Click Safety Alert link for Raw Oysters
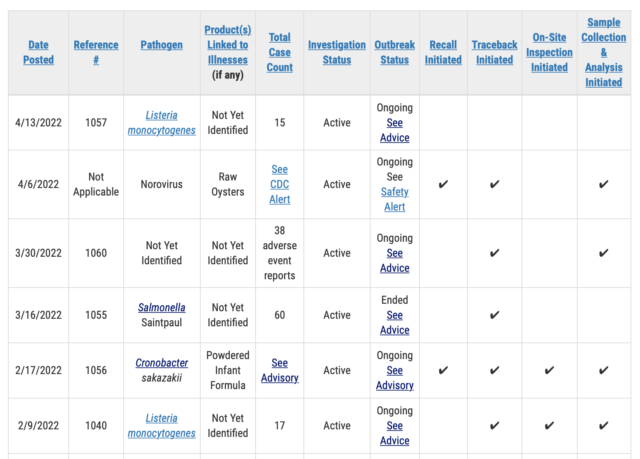The width and height of the screenshot is (640, 459). [395, 199]
